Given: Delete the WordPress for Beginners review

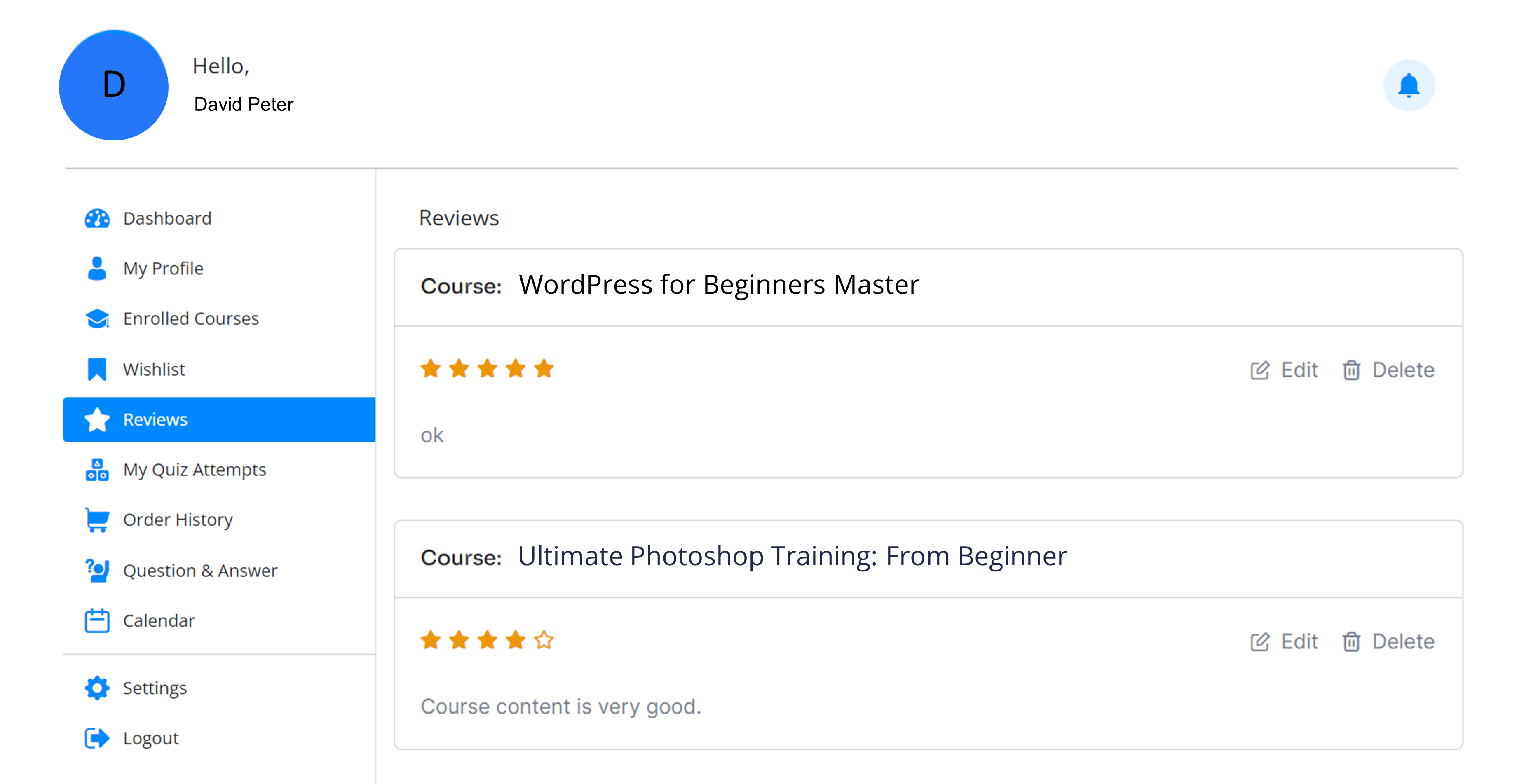Looking at the screenshot, I should tap(1389, 370).
